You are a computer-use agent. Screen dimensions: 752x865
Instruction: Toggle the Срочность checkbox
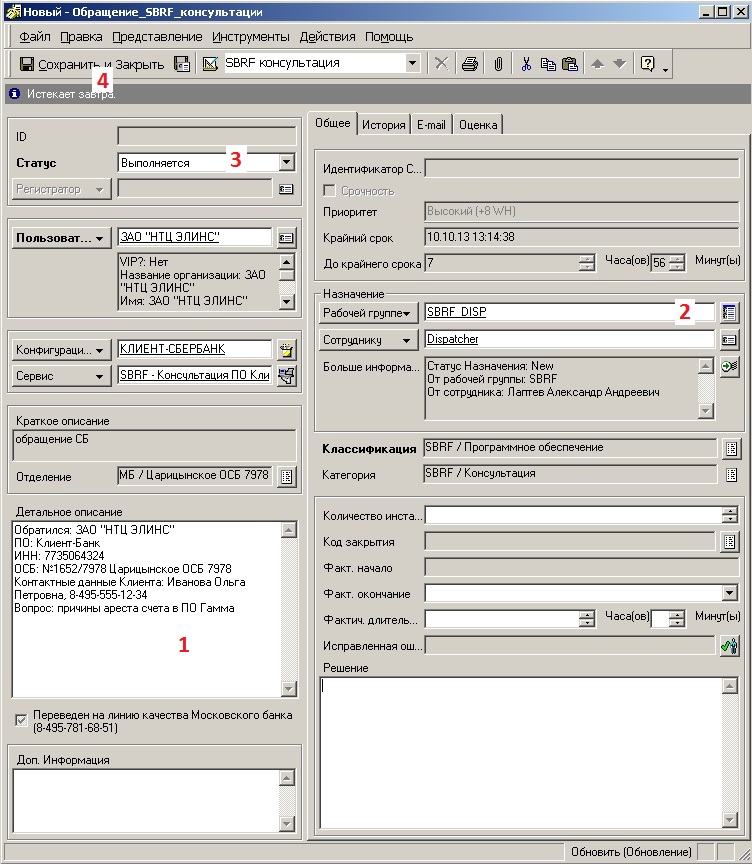pos(329,190)
